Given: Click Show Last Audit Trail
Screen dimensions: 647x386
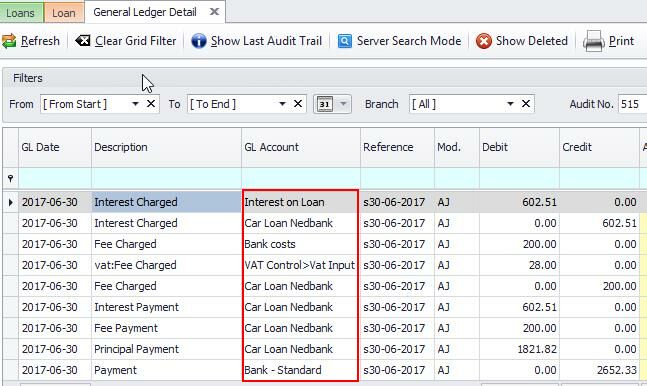Looking at the screenshot, I should coord(266,41).
